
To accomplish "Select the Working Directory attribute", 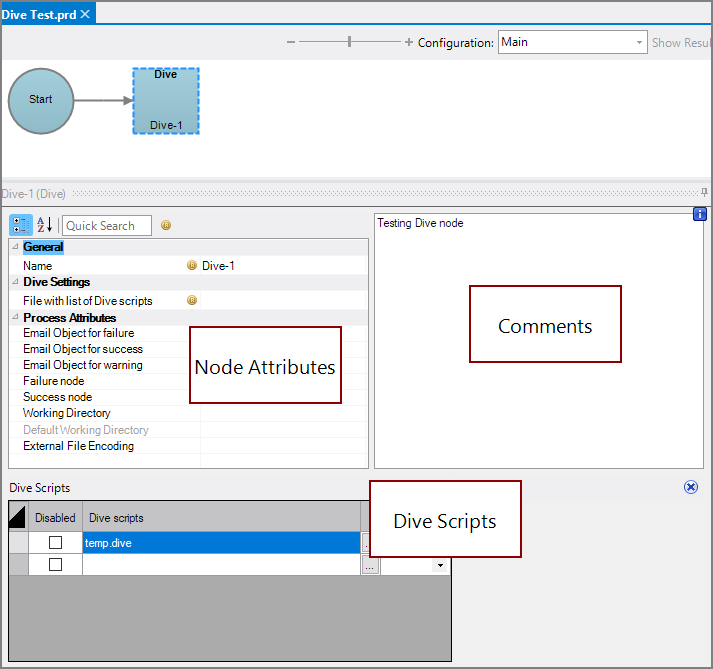I will [x=67, y=413].
